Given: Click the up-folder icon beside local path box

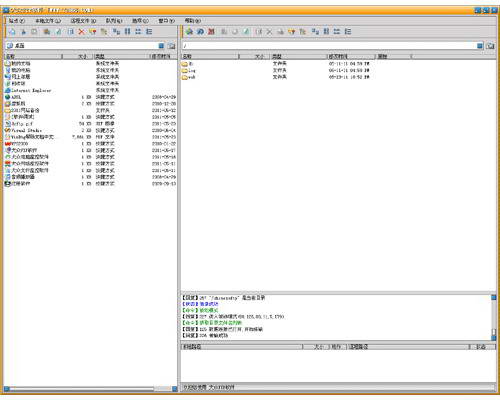Looking at the screenshot, I should 171,46.
